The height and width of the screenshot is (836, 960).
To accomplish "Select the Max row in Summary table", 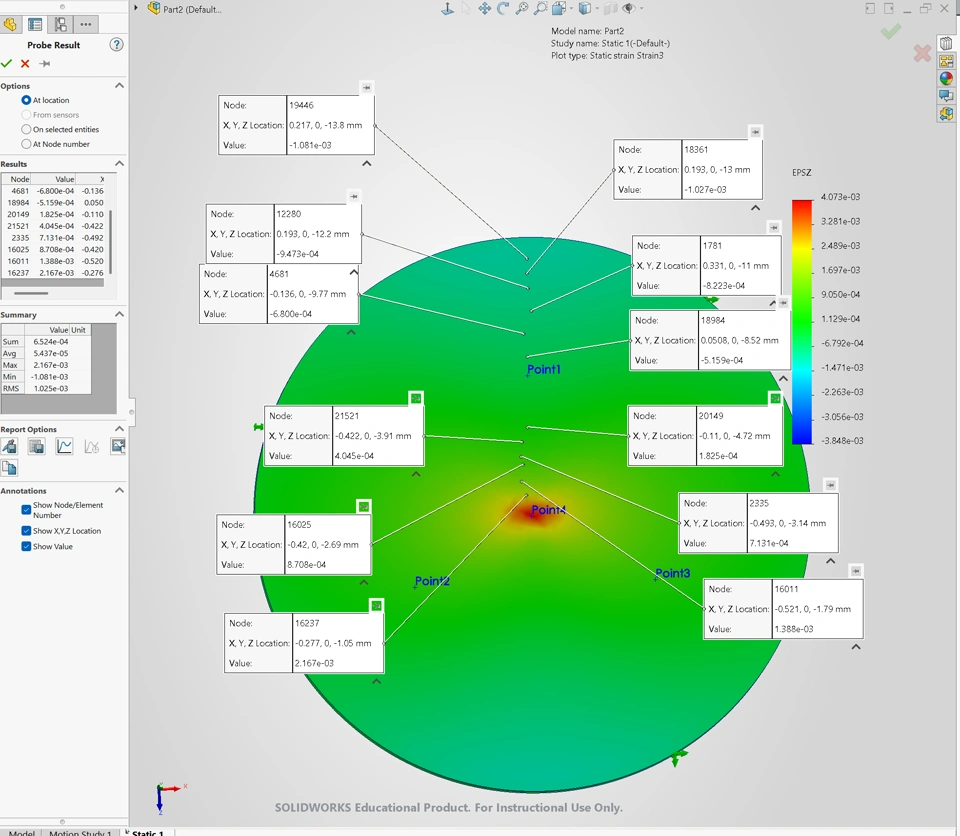I will (x=46, y=365).
